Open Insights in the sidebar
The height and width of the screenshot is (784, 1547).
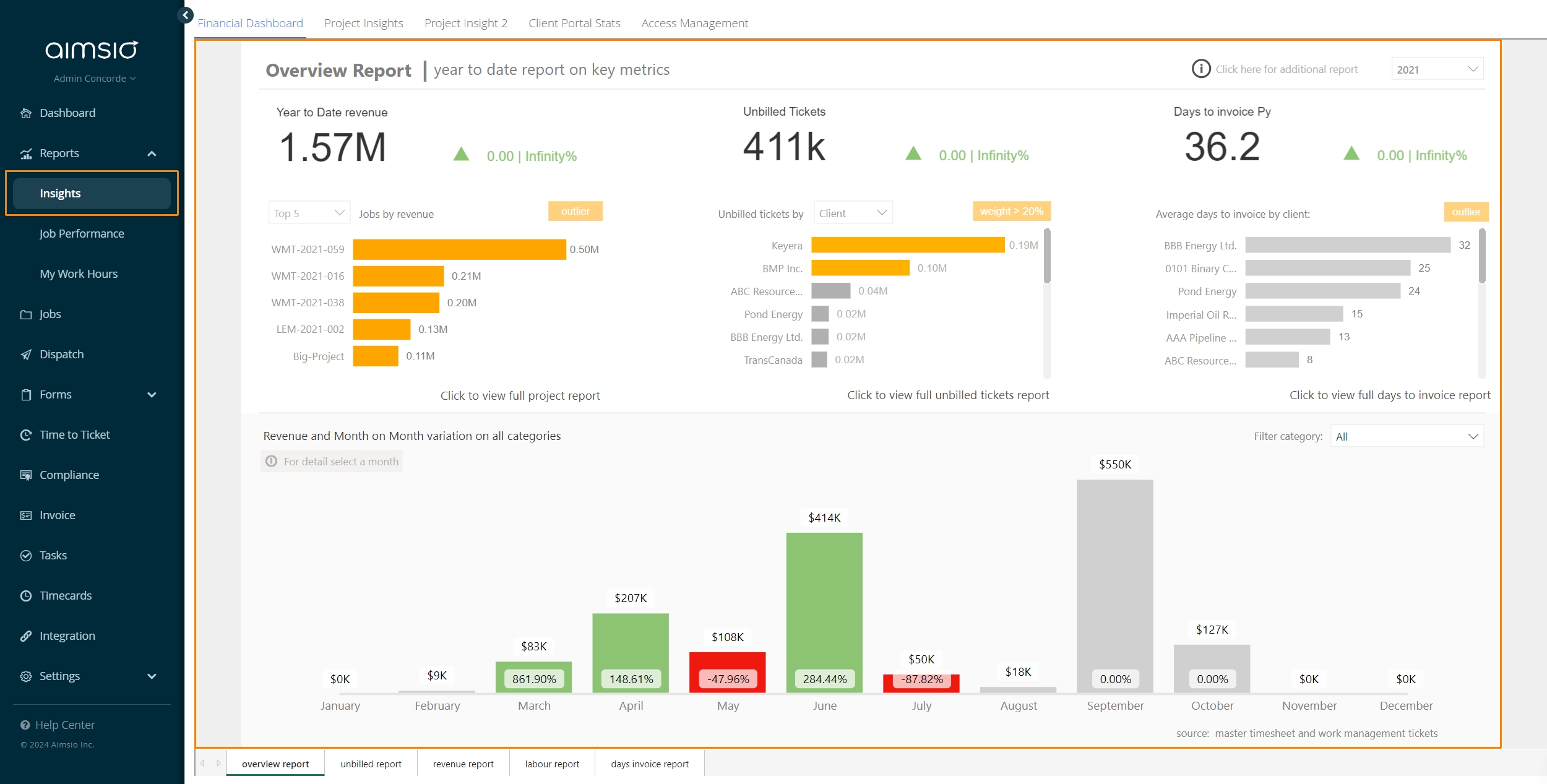(x=92, y=194)
